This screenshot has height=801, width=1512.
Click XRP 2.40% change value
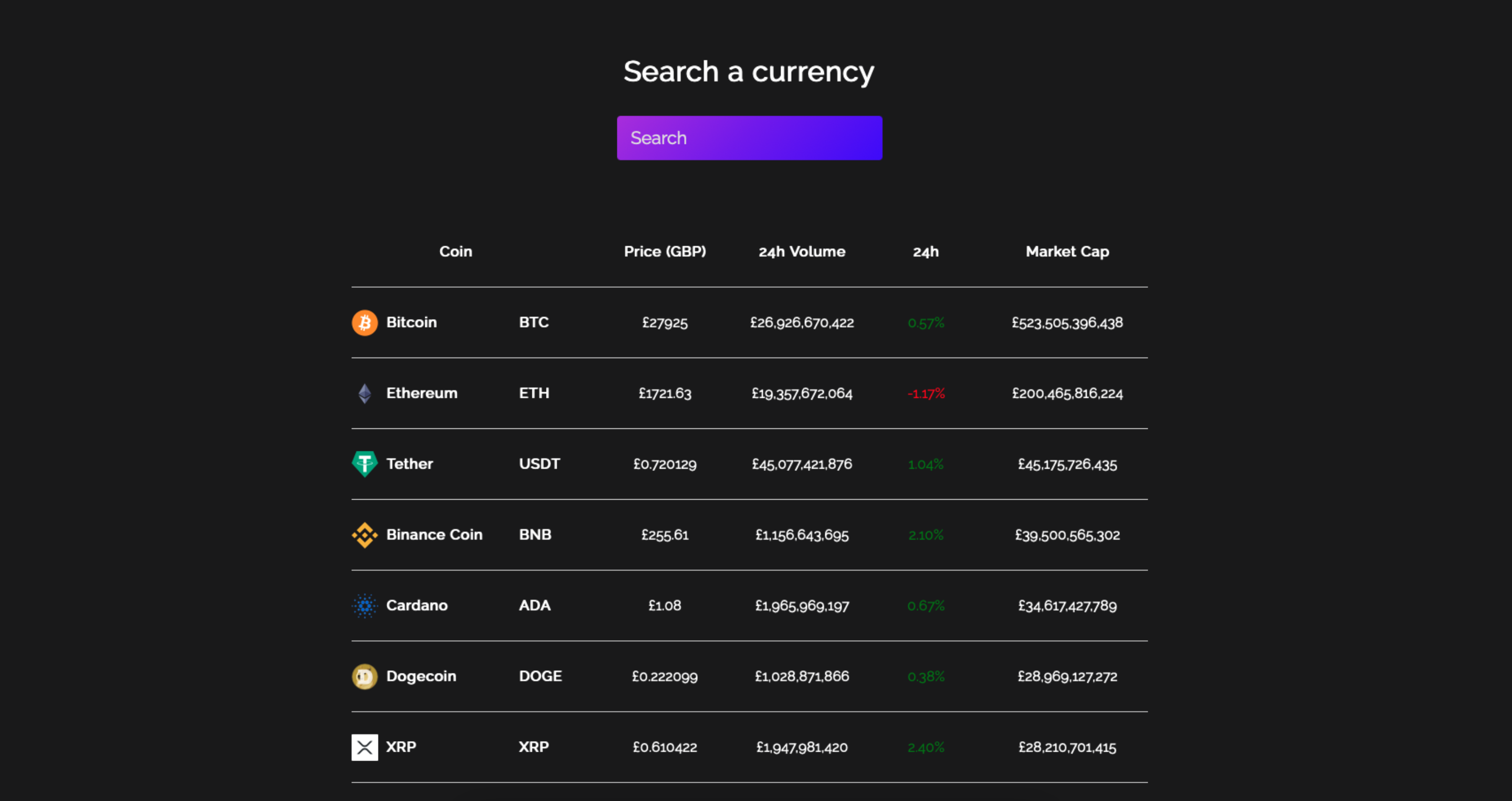point(926,747)
